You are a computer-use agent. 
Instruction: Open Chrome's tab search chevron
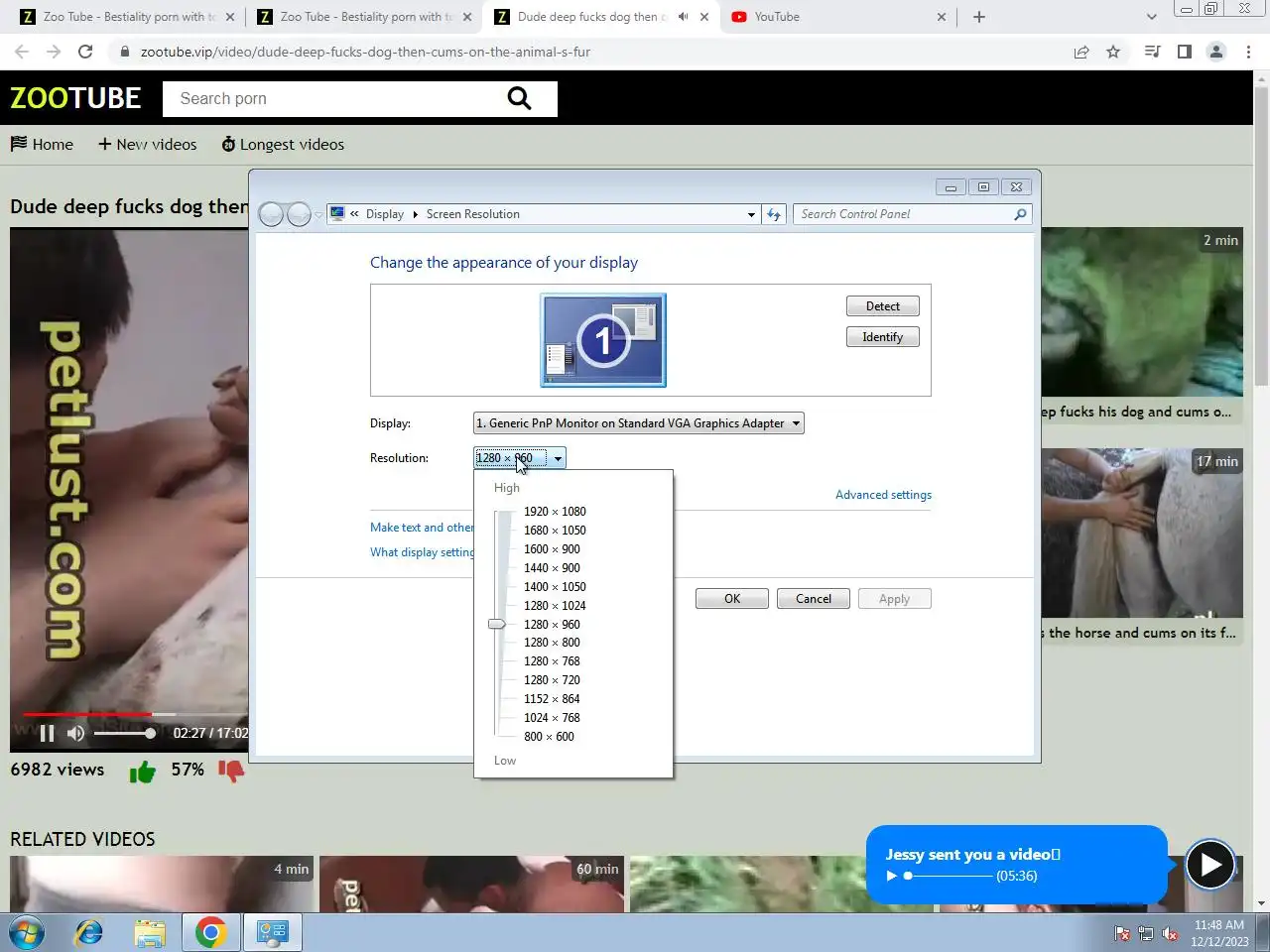pyautogui.click(x=1151, y=17)
